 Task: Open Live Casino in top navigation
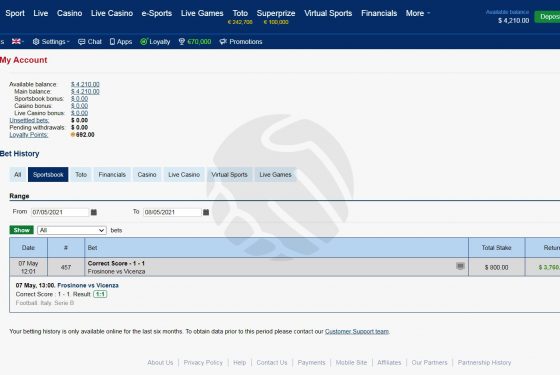(x=112, y=13)
